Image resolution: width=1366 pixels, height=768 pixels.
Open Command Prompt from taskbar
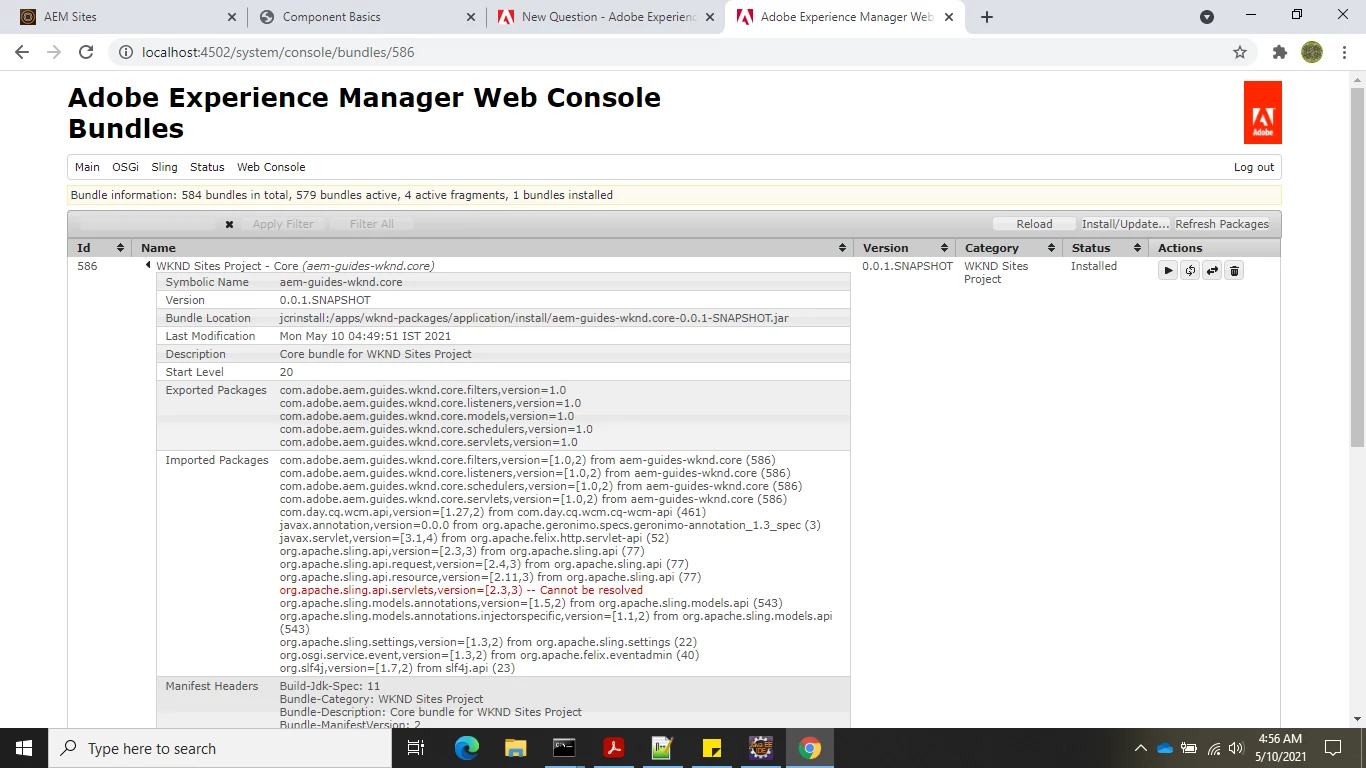pos(564,748)
